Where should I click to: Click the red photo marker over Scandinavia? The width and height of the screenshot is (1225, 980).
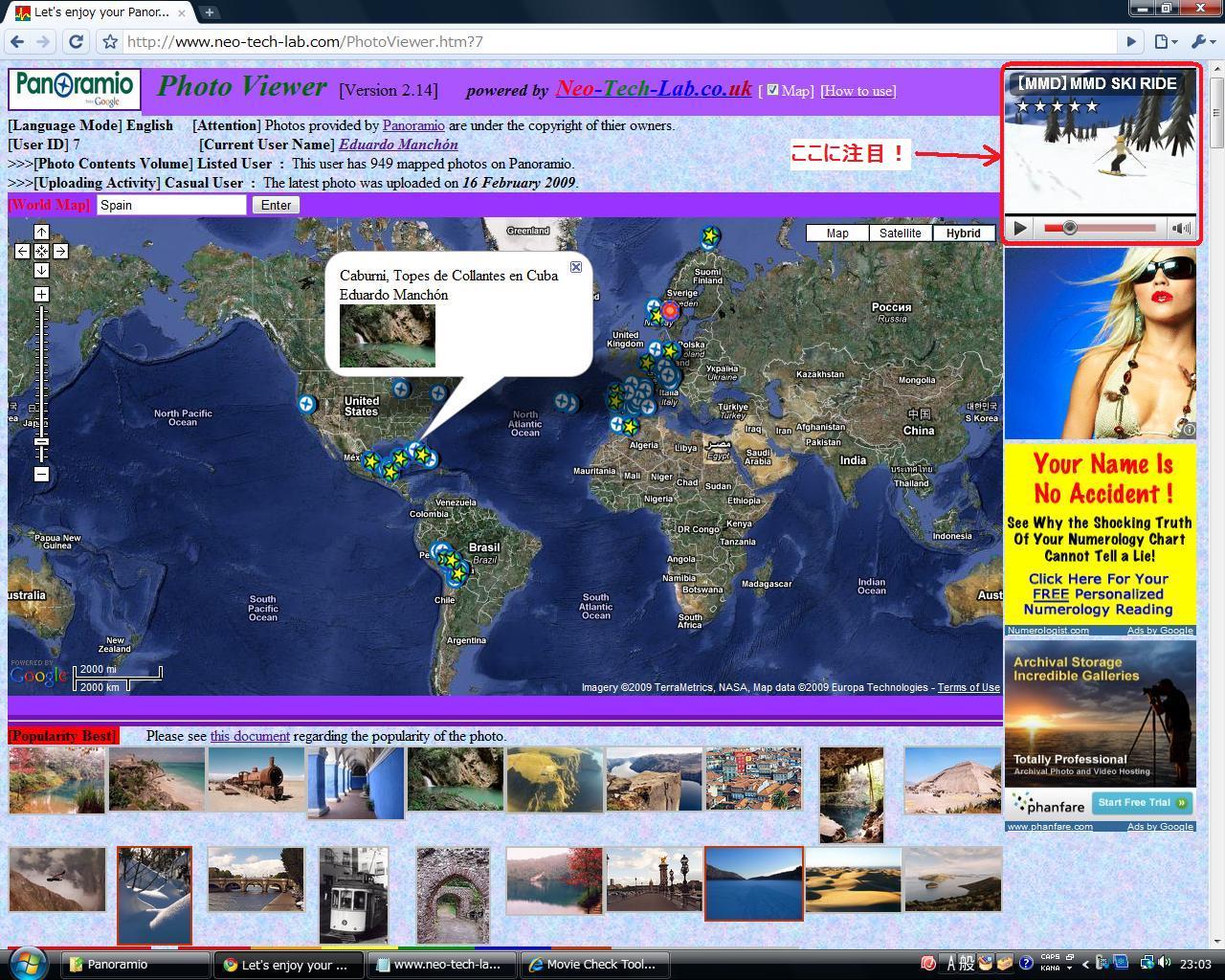click(670, 310)
